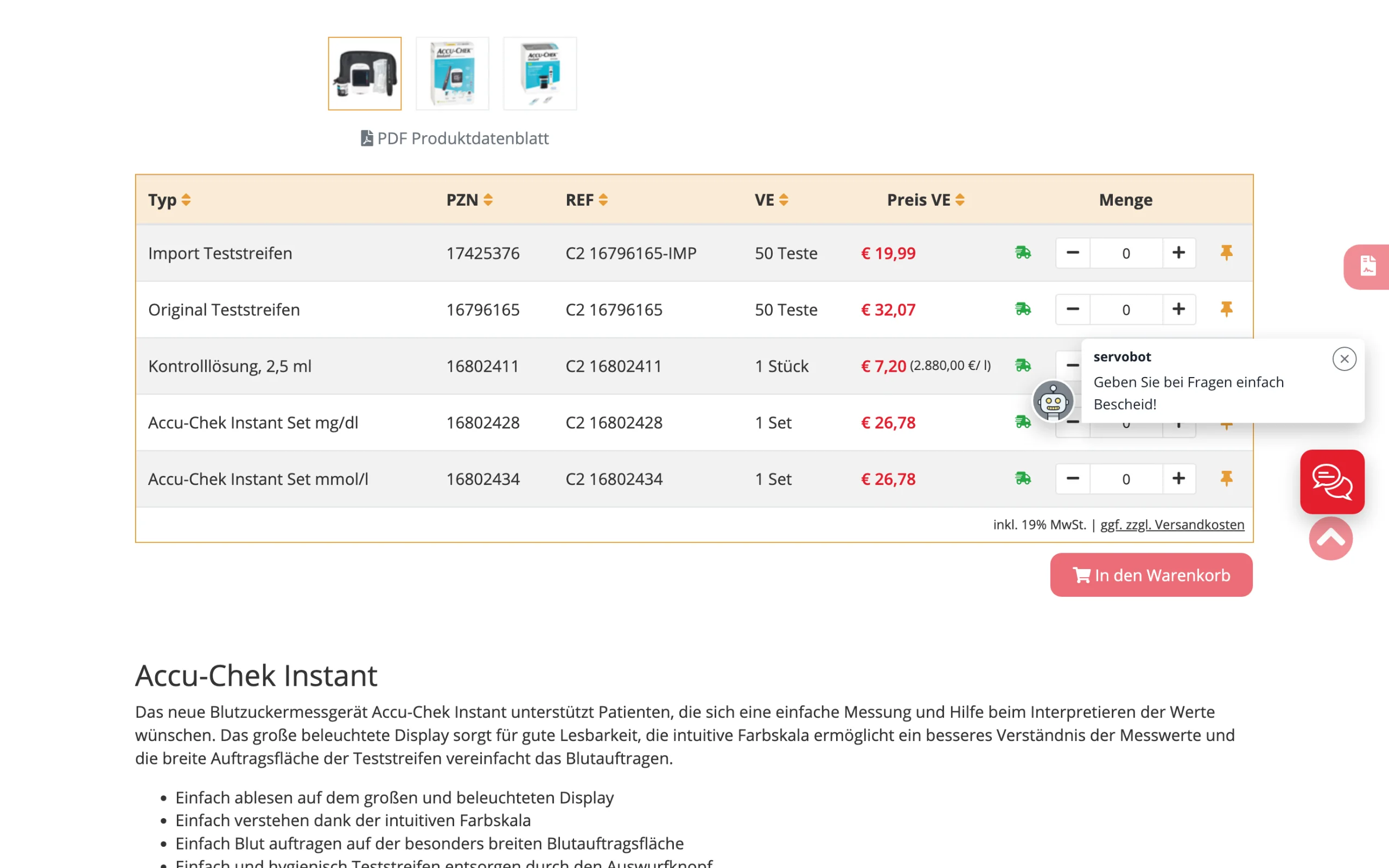This screenshot has width=1389, height=868.
Task: Close the servobot chat popup
Action: (x=1344, y=359)
